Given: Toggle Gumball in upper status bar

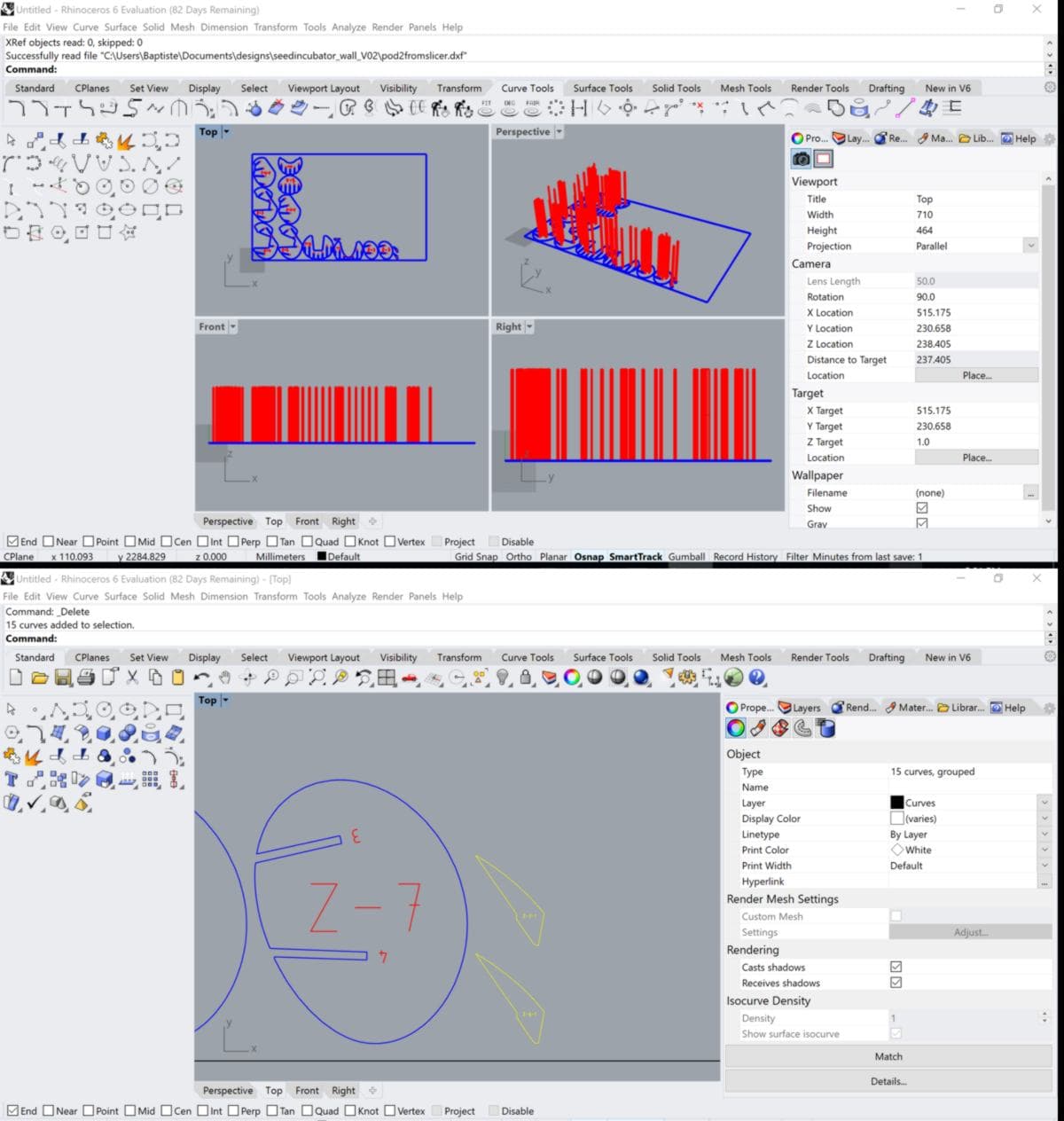Looking at the screenshot, I should tap(686, 557).
